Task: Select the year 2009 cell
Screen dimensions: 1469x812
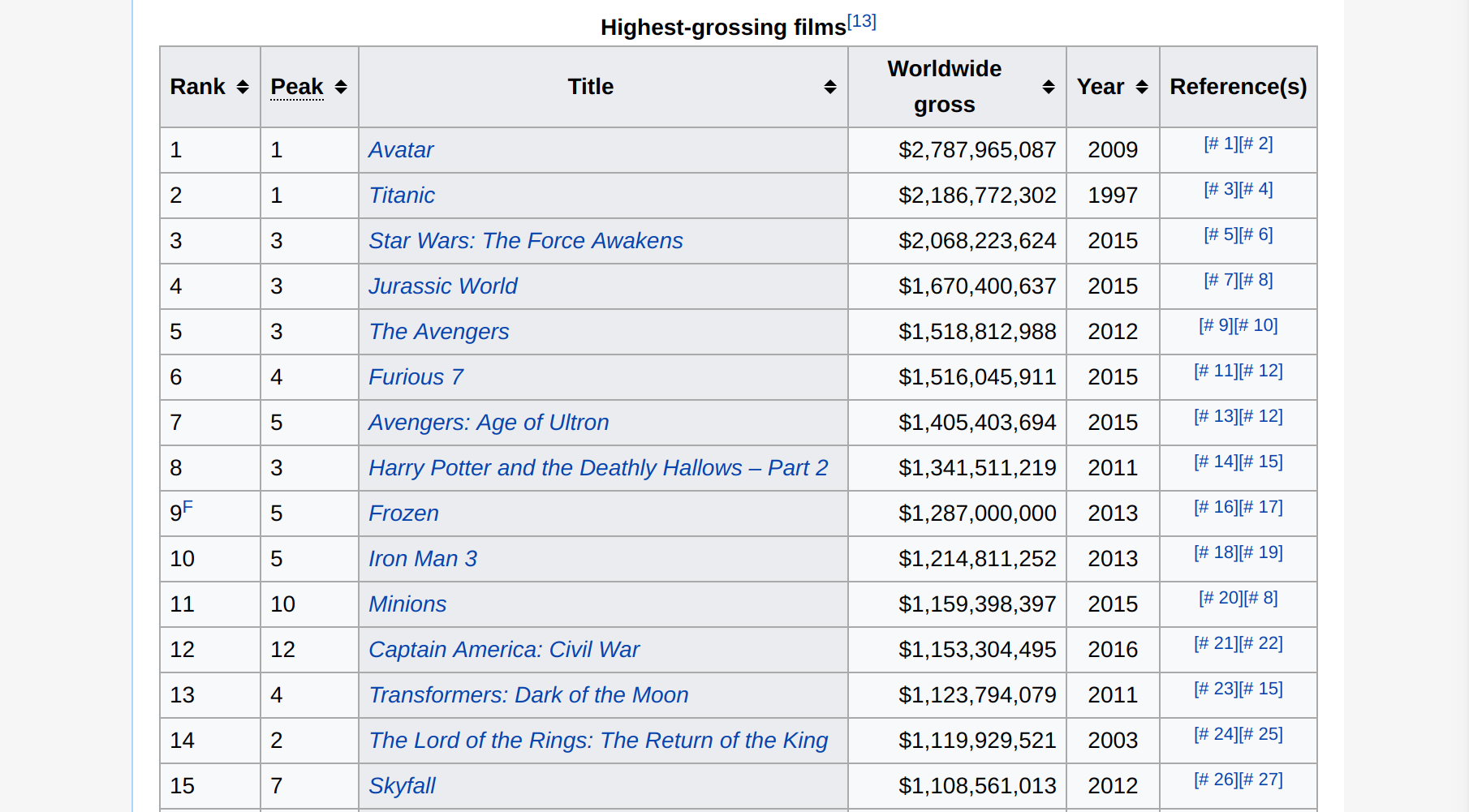Action: click(x=1113, y=150)
